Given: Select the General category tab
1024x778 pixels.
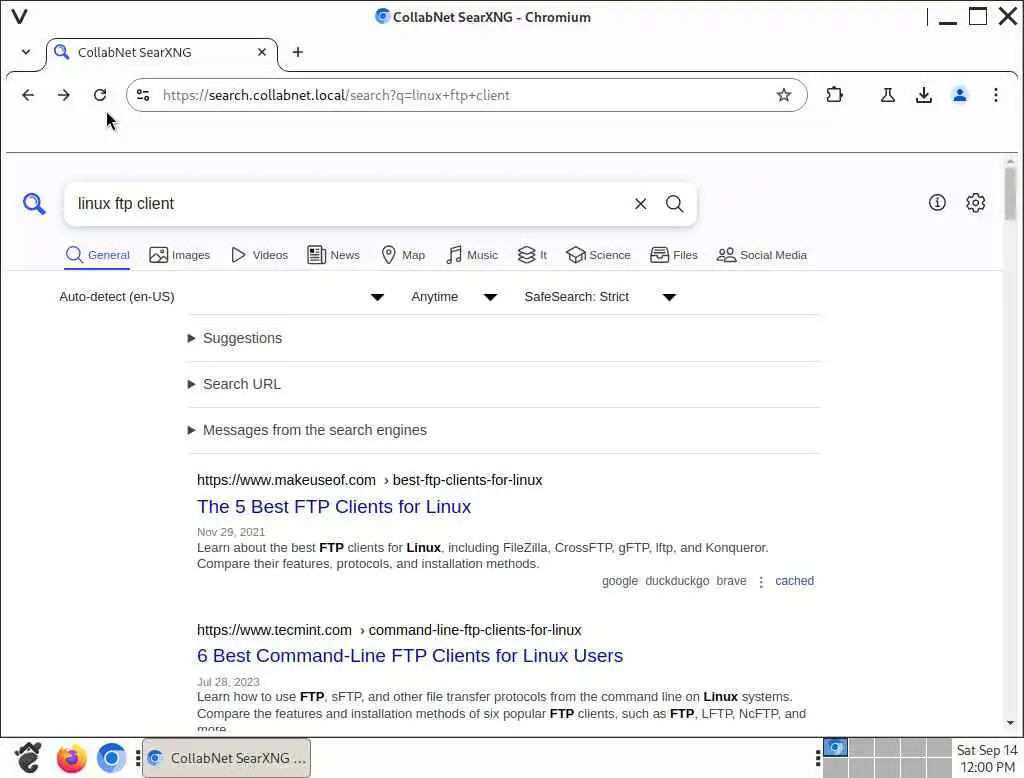Looking at the screenshot, I should 98,255.
